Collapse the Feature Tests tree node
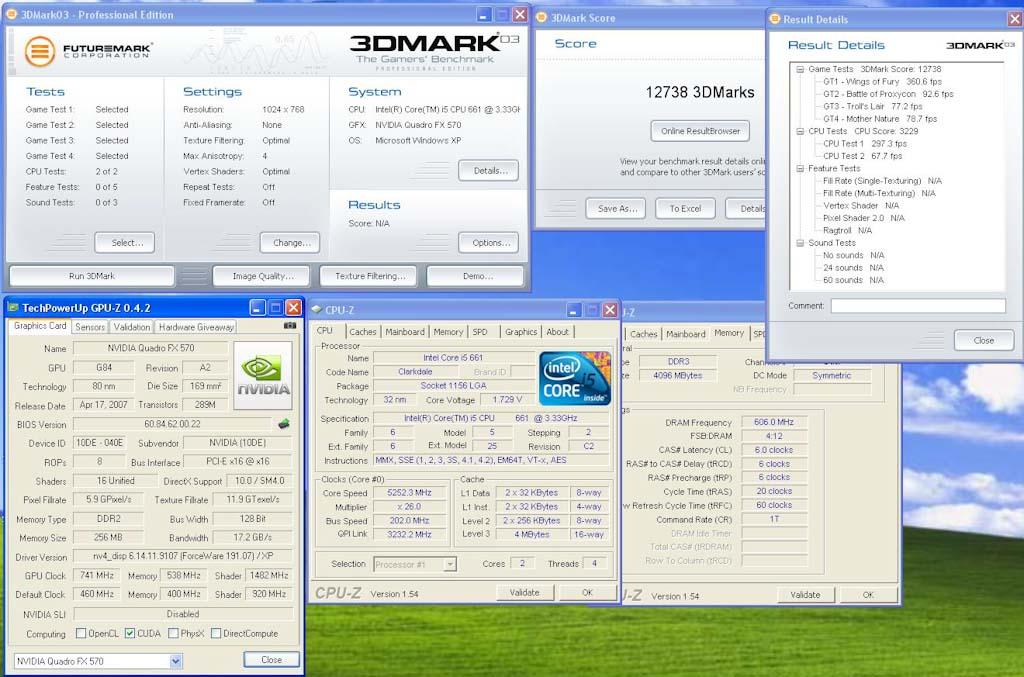 pos(800,168)
